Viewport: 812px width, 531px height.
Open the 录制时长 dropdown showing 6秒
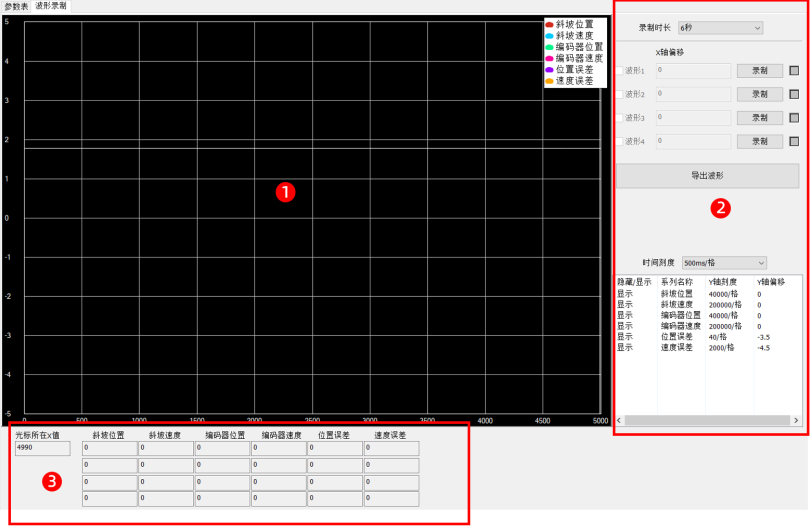click(x=720, y=28)
